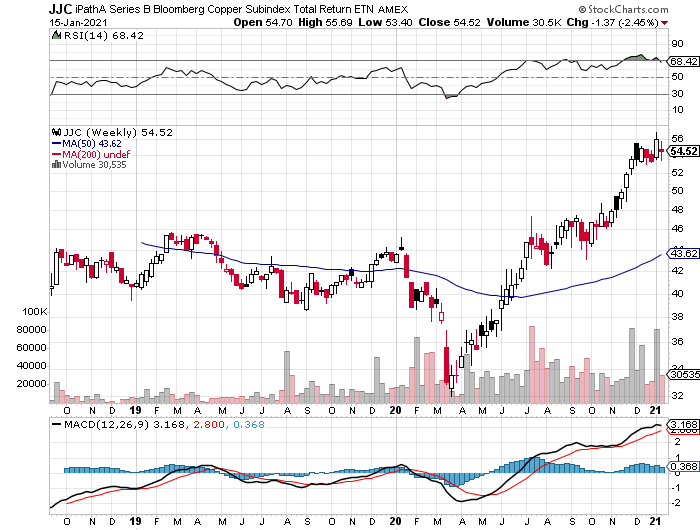Click the JJC (Weekly) 54.52 legend label

(x=118, y=132)
